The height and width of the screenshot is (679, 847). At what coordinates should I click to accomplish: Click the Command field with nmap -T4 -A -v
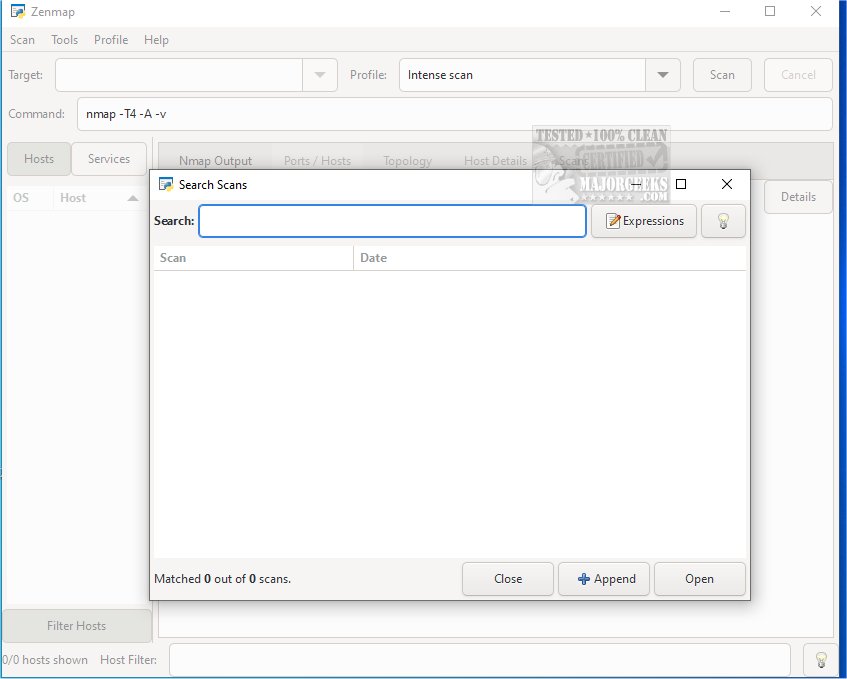[x=454, y=114]
